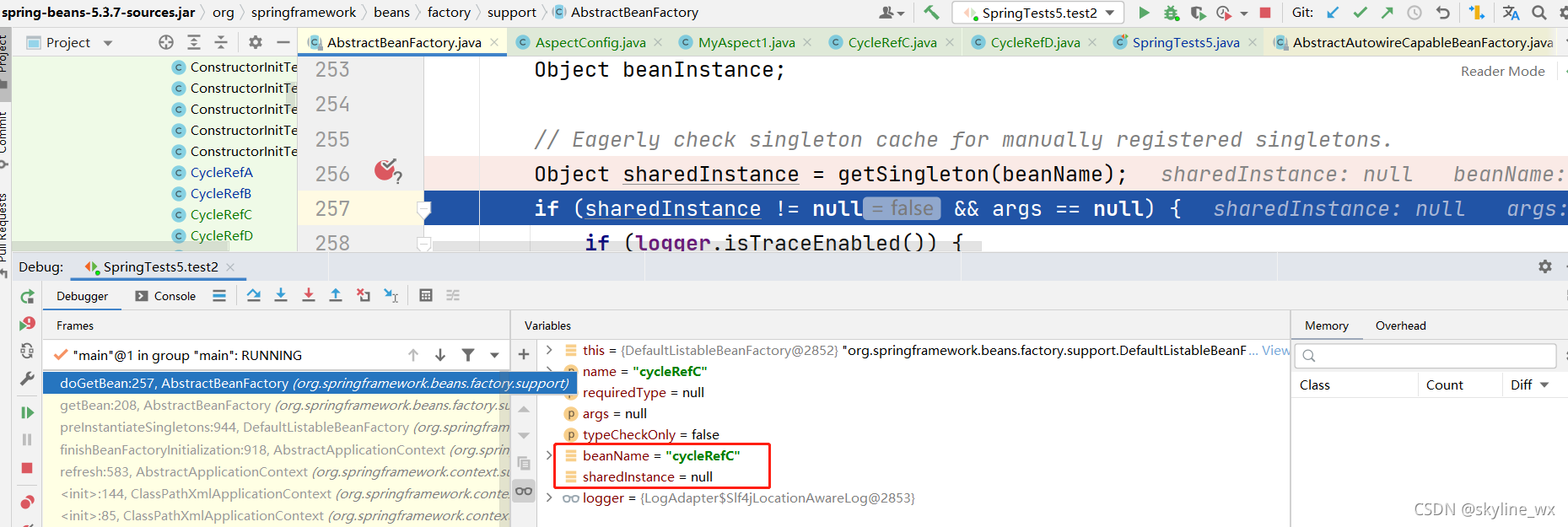1568x527 pixels.
Task: Expand the logger variable node
Action: coord(549,497)
